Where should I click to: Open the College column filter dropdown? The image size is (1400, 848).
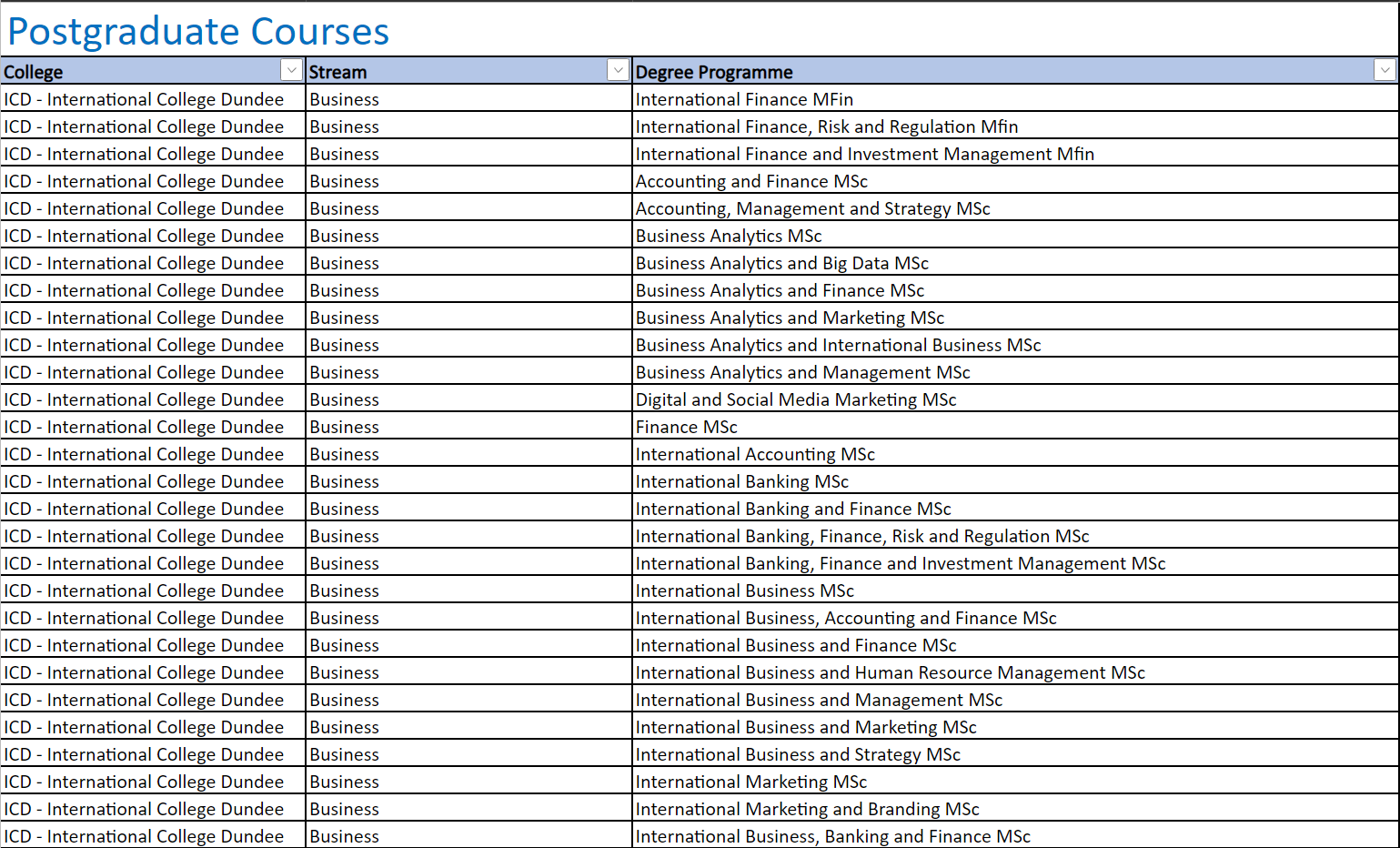click(x=291, y=70)
